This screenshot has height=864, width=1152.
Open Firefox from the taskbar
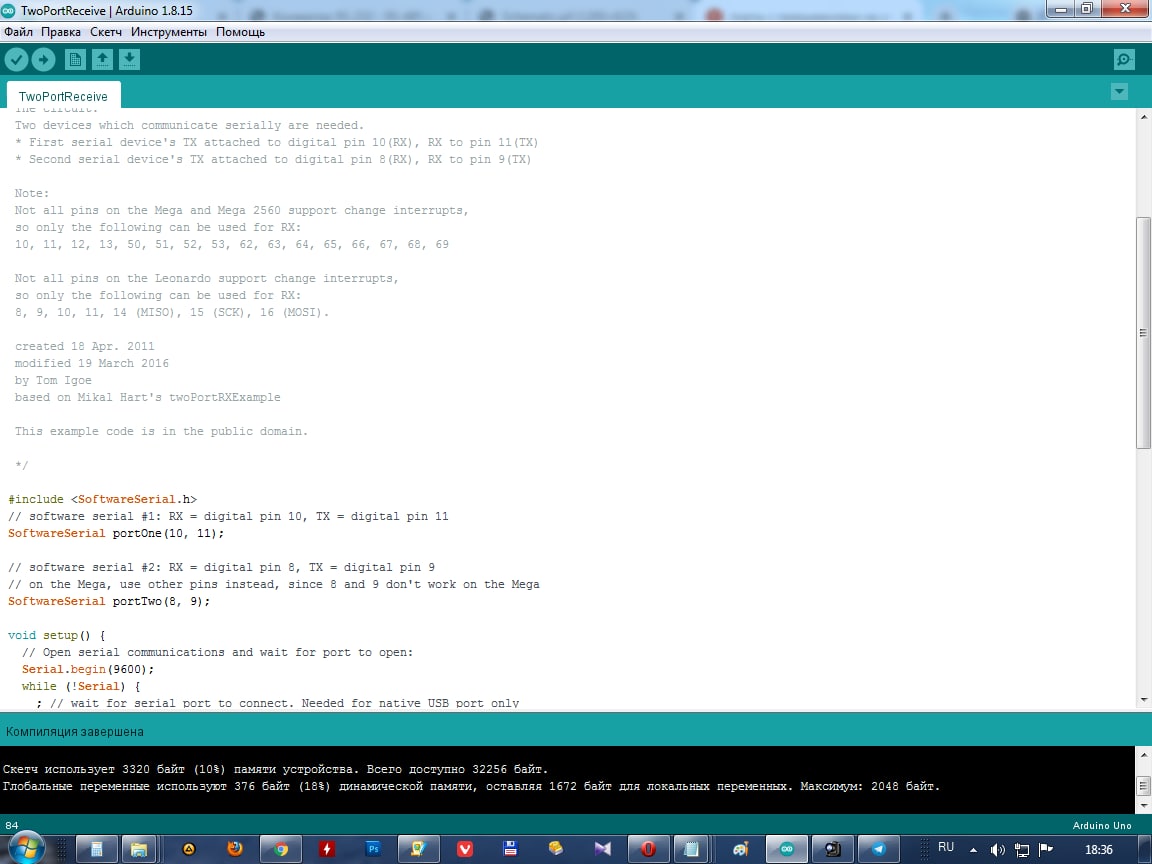(x=235, y=849)
